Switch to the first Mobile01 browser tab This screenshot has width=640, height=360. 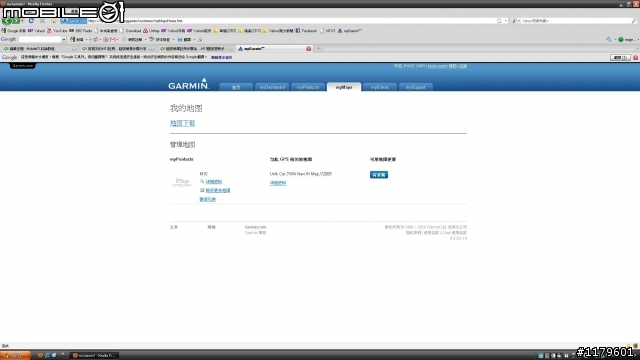(39, 49)
